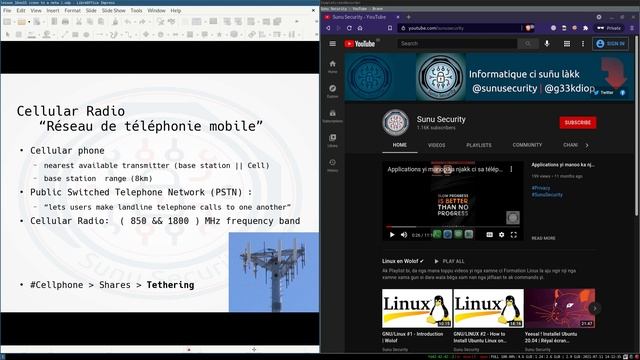Click the Print icon in Impress toolbar
The height and width of the screenshot is (360, 640).
point(65,22)
